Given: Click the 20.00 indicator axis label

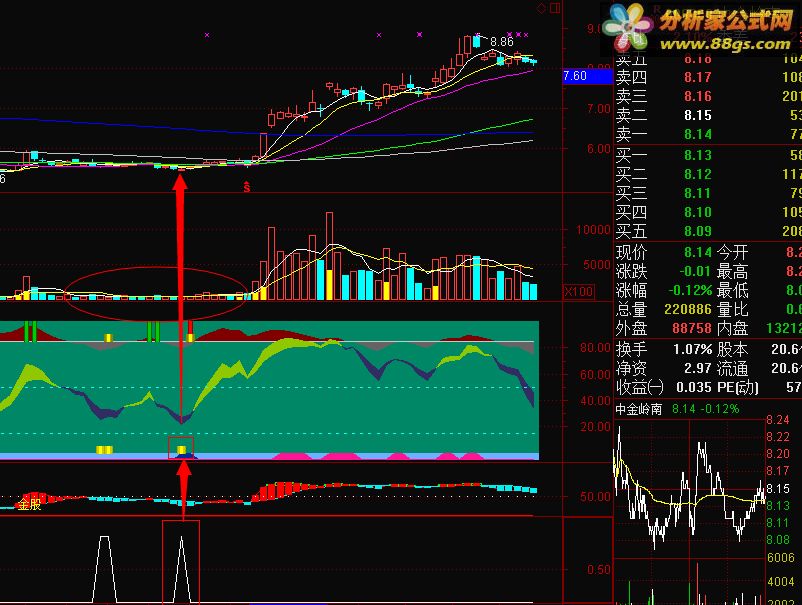Looking at the screenshot, I should pyautogui.click(x=595, y=427).
